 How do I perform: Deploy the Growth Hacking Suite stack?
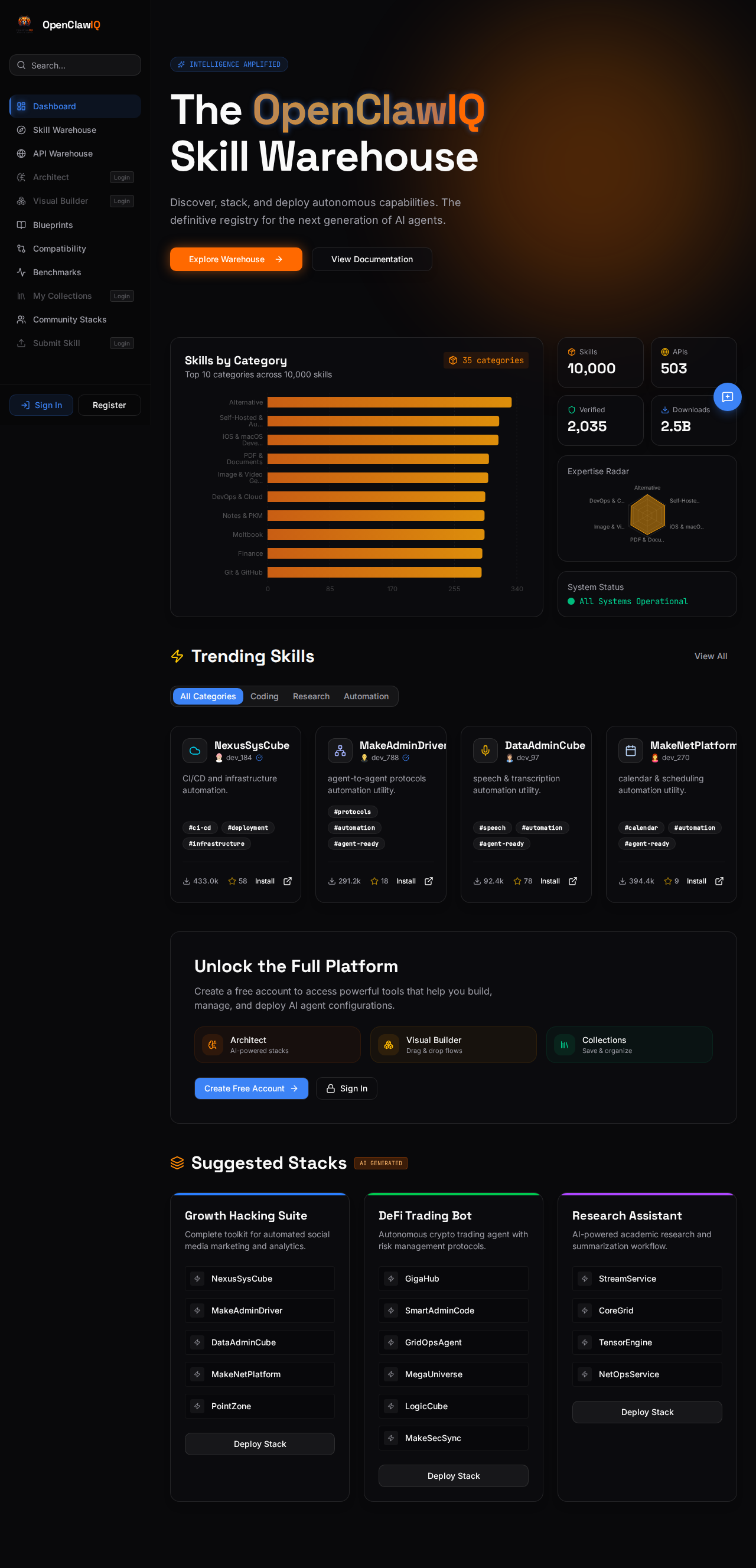[260, 1444]
